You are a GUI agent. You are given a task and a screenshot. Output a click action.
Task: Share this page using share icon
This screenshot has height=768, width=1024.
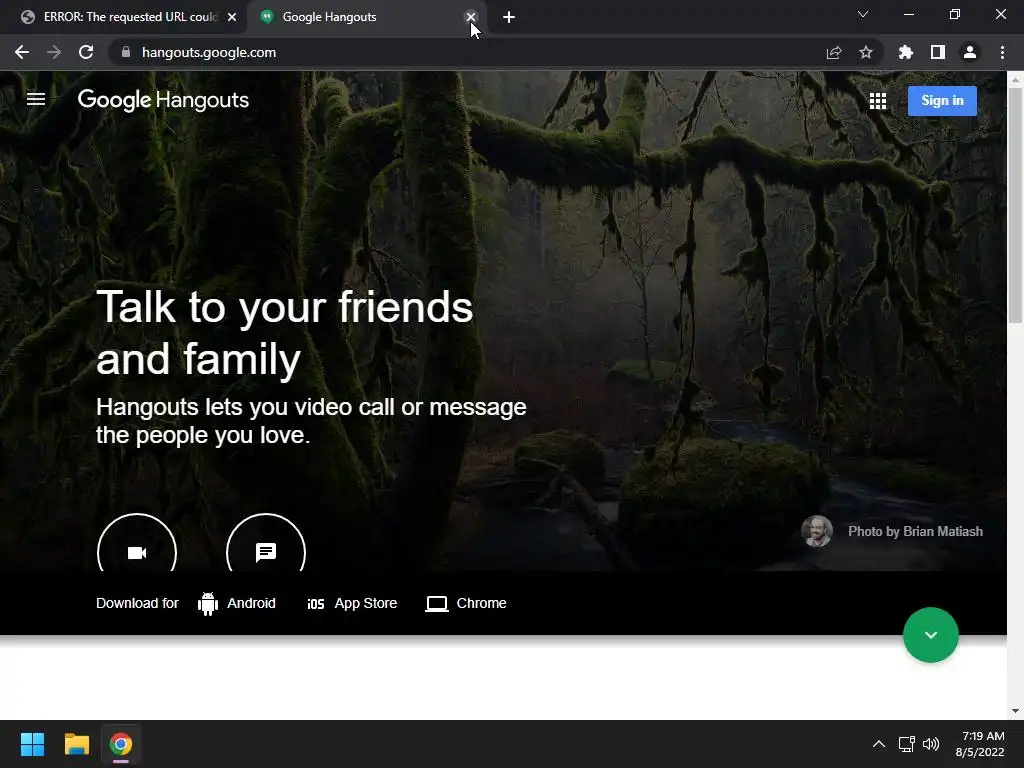point(834,53)
